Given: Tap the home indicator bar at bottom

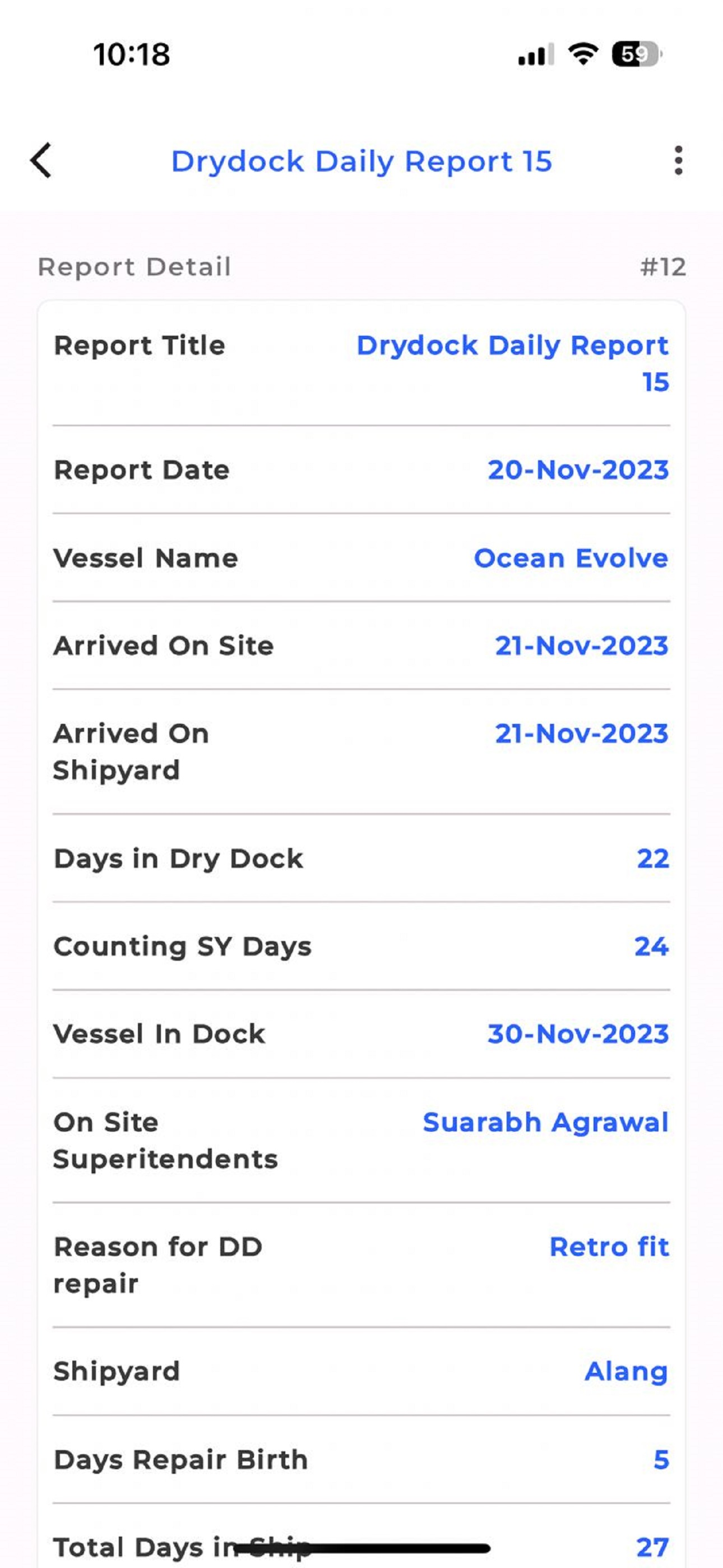Looking at the screenshot, I should click(361, 1547).
